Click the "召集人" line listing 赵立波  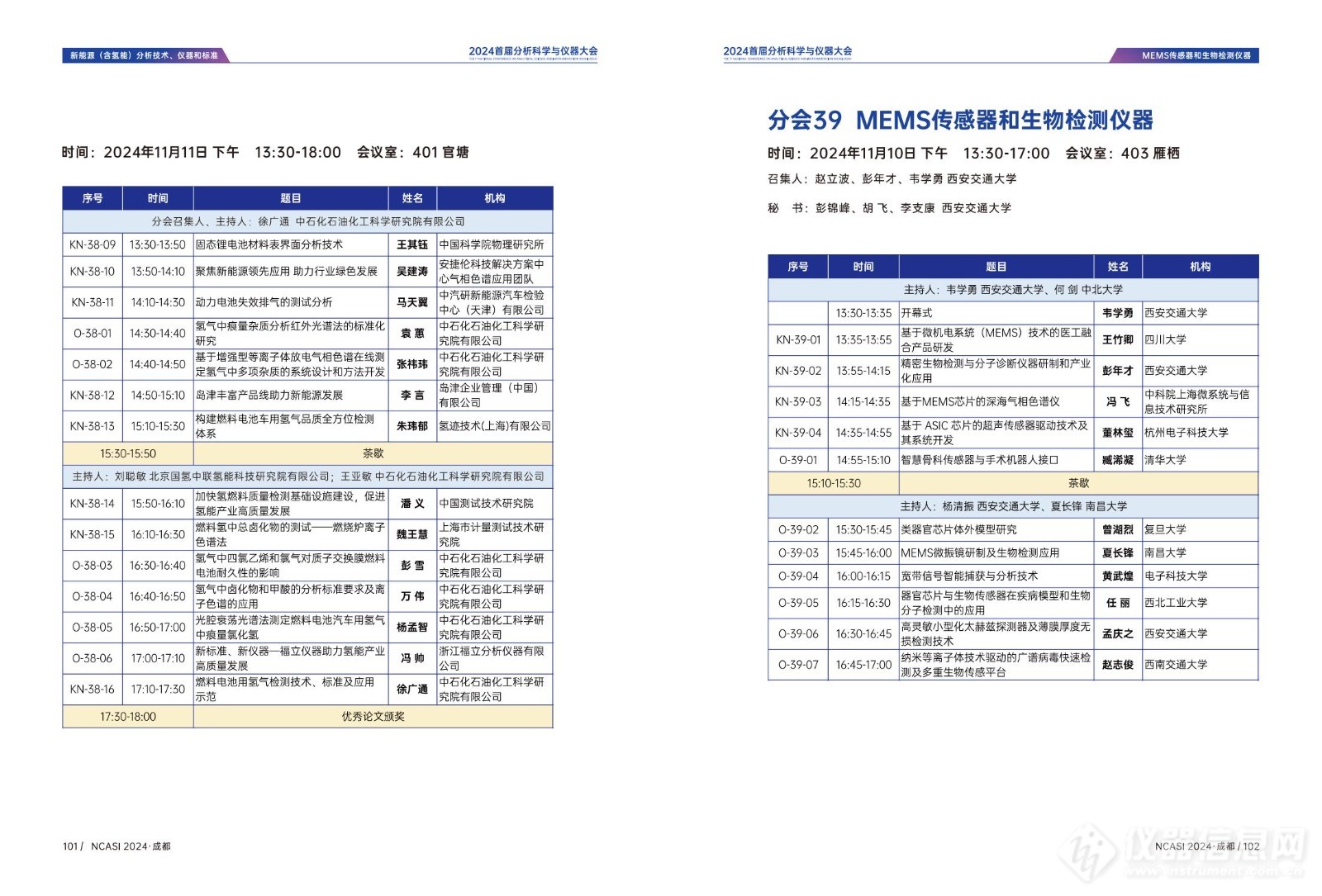point(892,178)
